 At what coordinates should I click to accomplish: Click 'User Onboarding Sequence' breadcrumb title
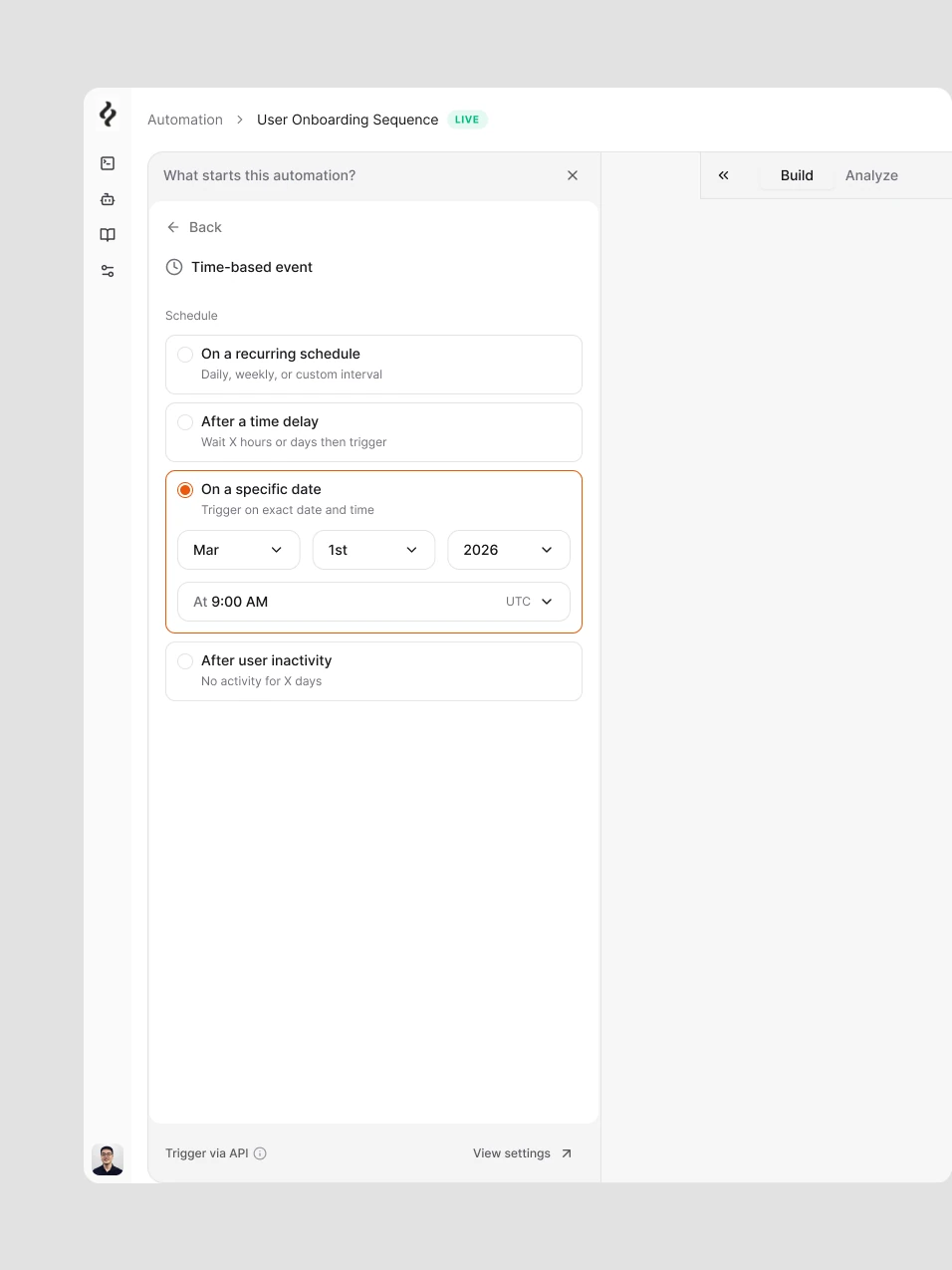(348, 120)
